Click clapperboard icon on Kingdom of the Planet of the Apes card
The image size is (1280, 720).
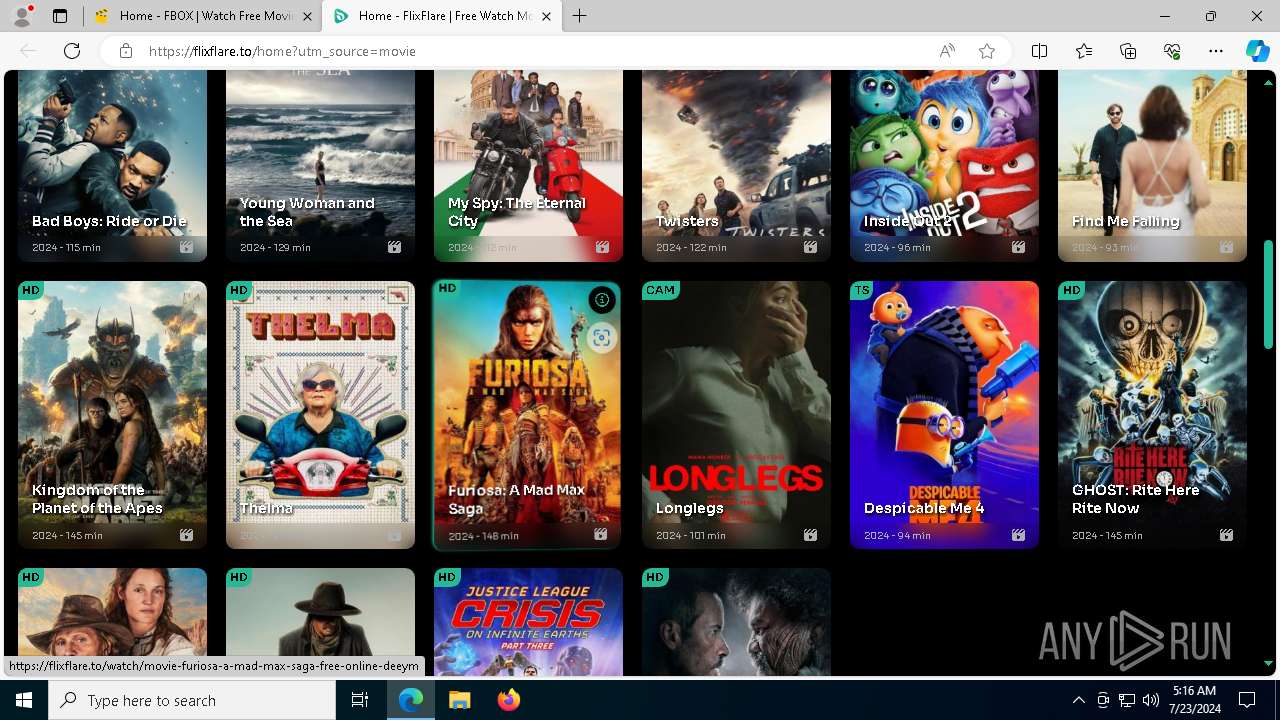point(186,535)
